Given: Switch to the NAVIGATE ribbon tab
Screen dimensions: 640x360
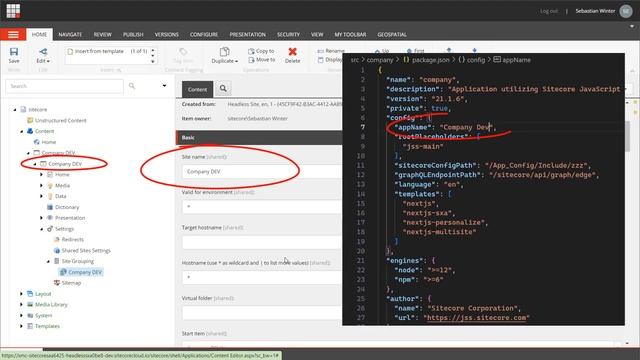Looking at the screenshot, I should [70, 35].
